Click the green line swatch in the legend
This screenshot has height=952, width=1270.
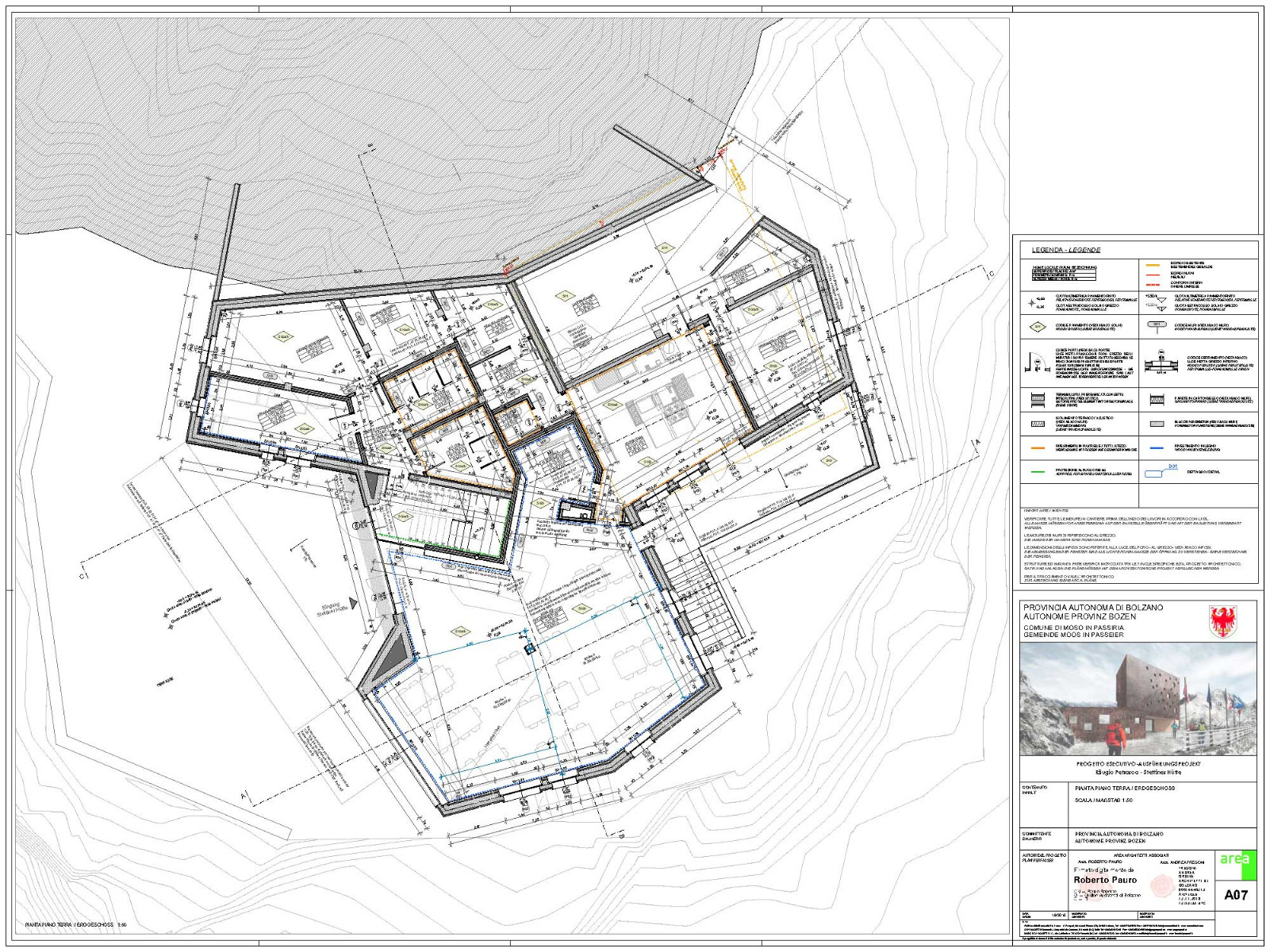pos(1039,472)
